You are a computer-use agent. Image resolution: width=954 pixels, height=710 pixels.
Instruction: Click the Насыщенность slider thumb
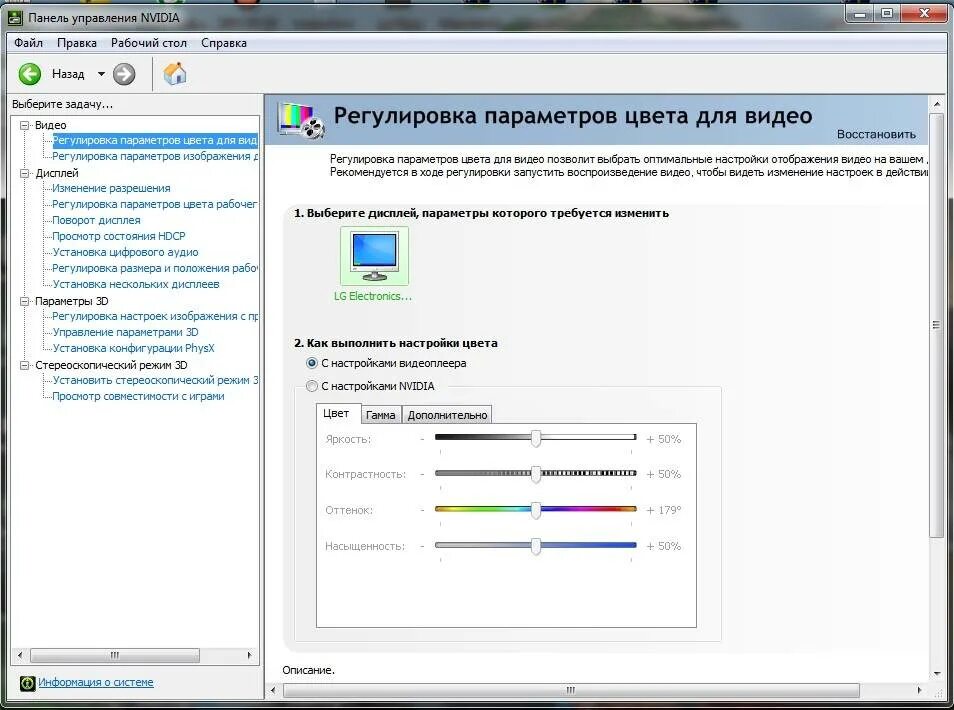click(535, 546)
